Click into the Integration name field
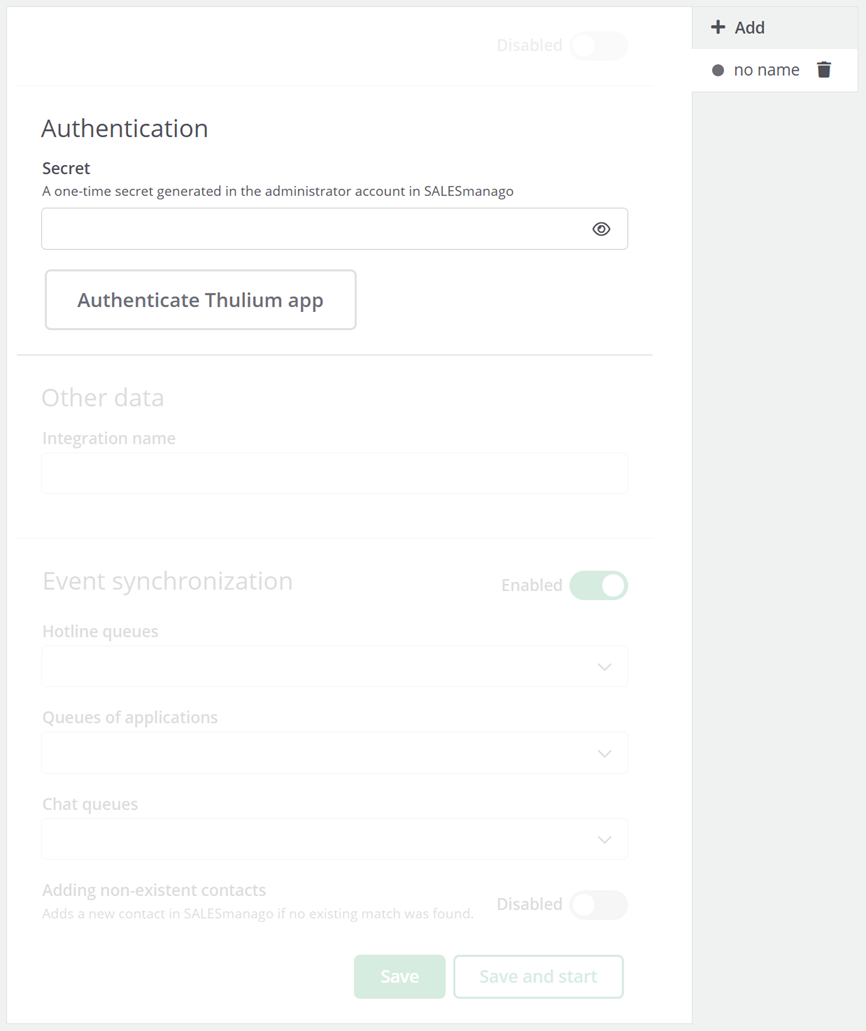This screenshot has height=1031, width=866. 334,473
